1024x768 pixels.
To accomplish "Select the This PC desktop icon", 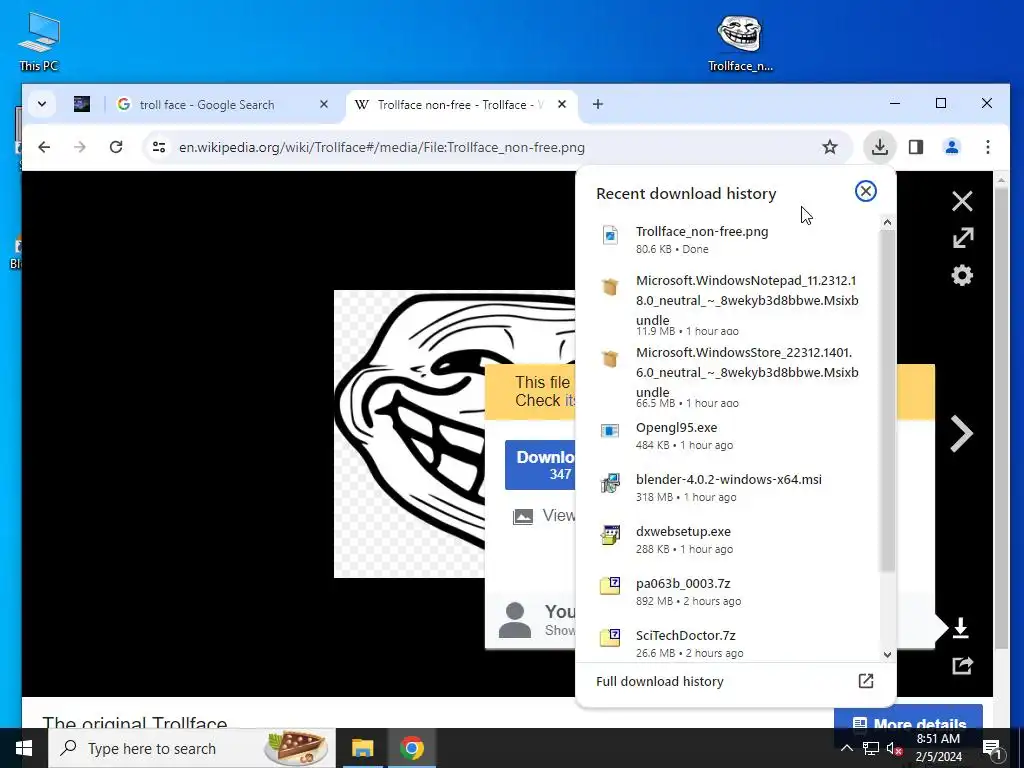I will click(39, 41).
